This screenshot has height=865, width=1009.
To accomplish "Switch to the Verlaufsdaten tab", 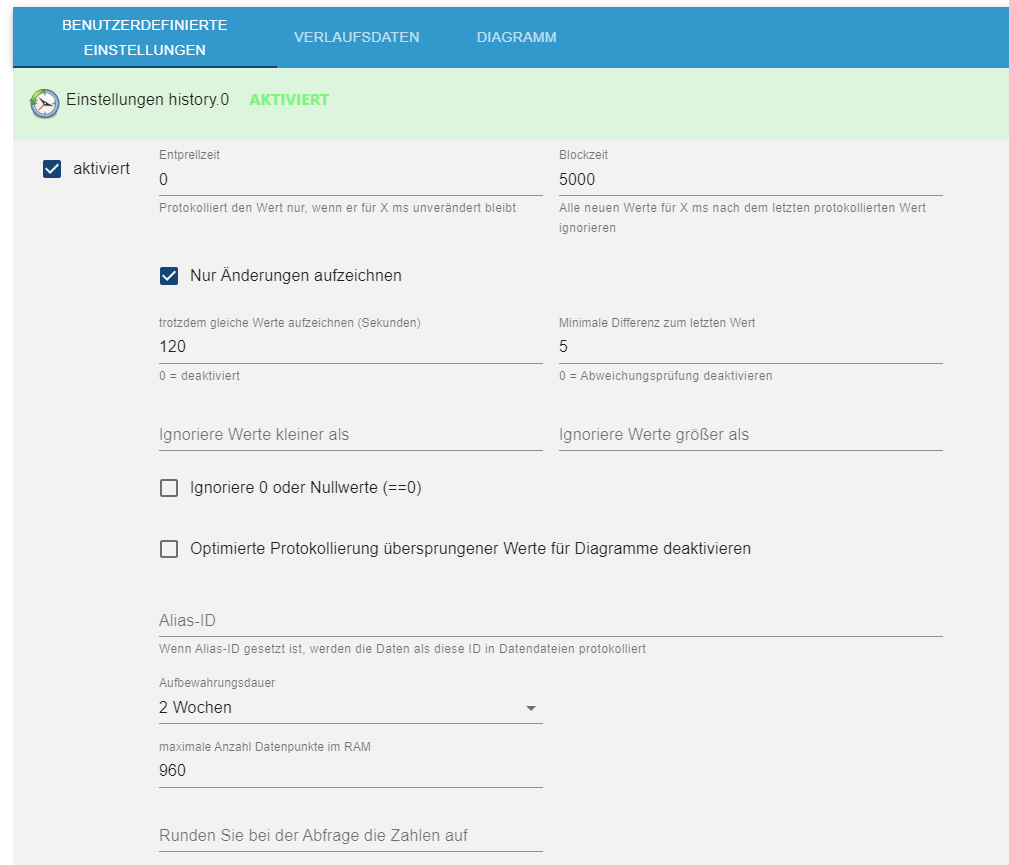I will click(356, 37).
